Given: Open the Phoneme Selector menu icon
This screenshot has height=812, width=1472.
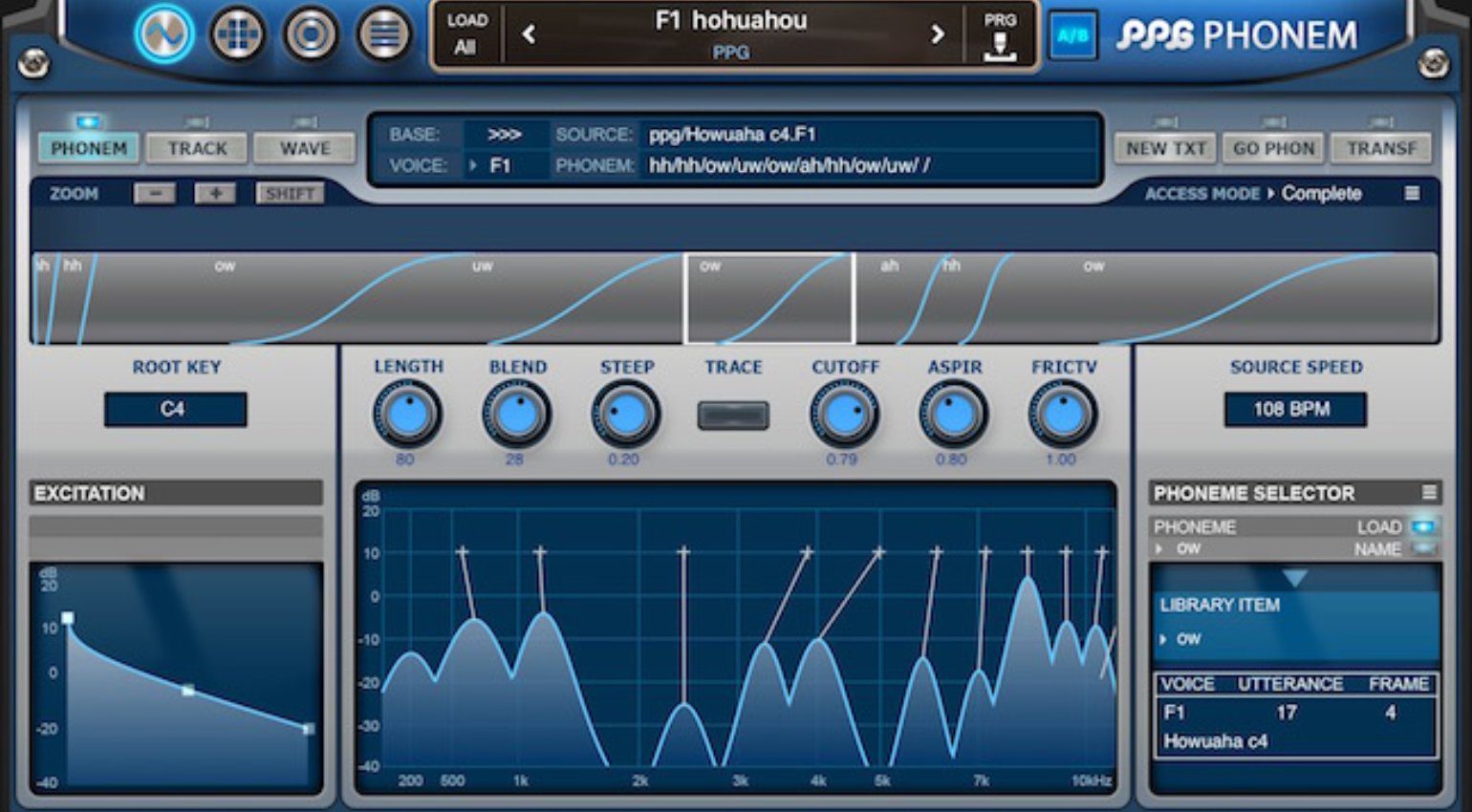Looking at the screenshot, I should pos(1429,493).
